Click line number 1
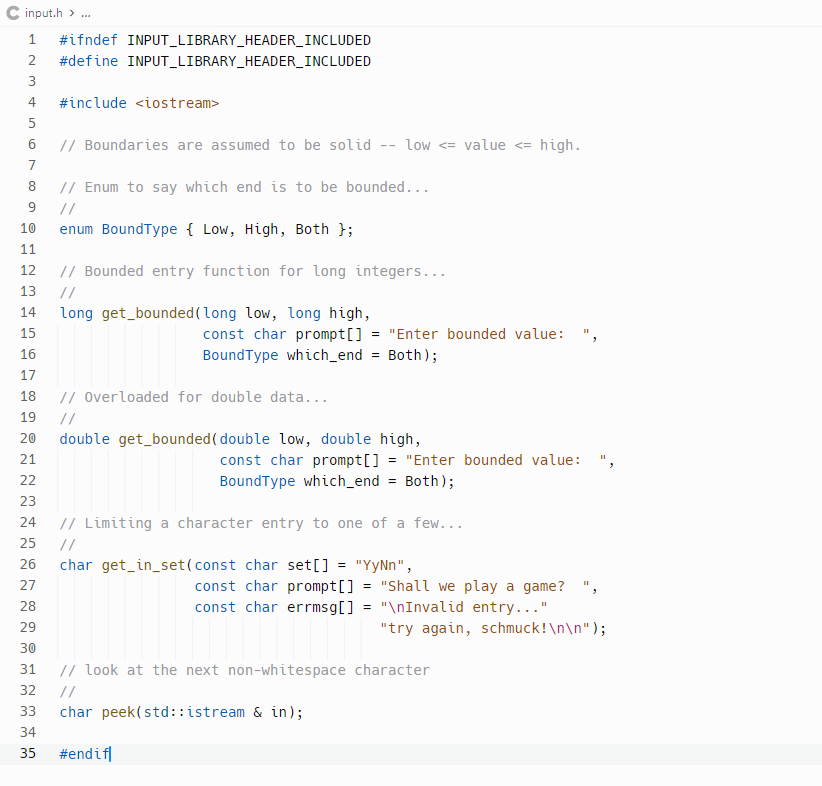This screenshot has width=822, height=786. [x=31, y=40]
